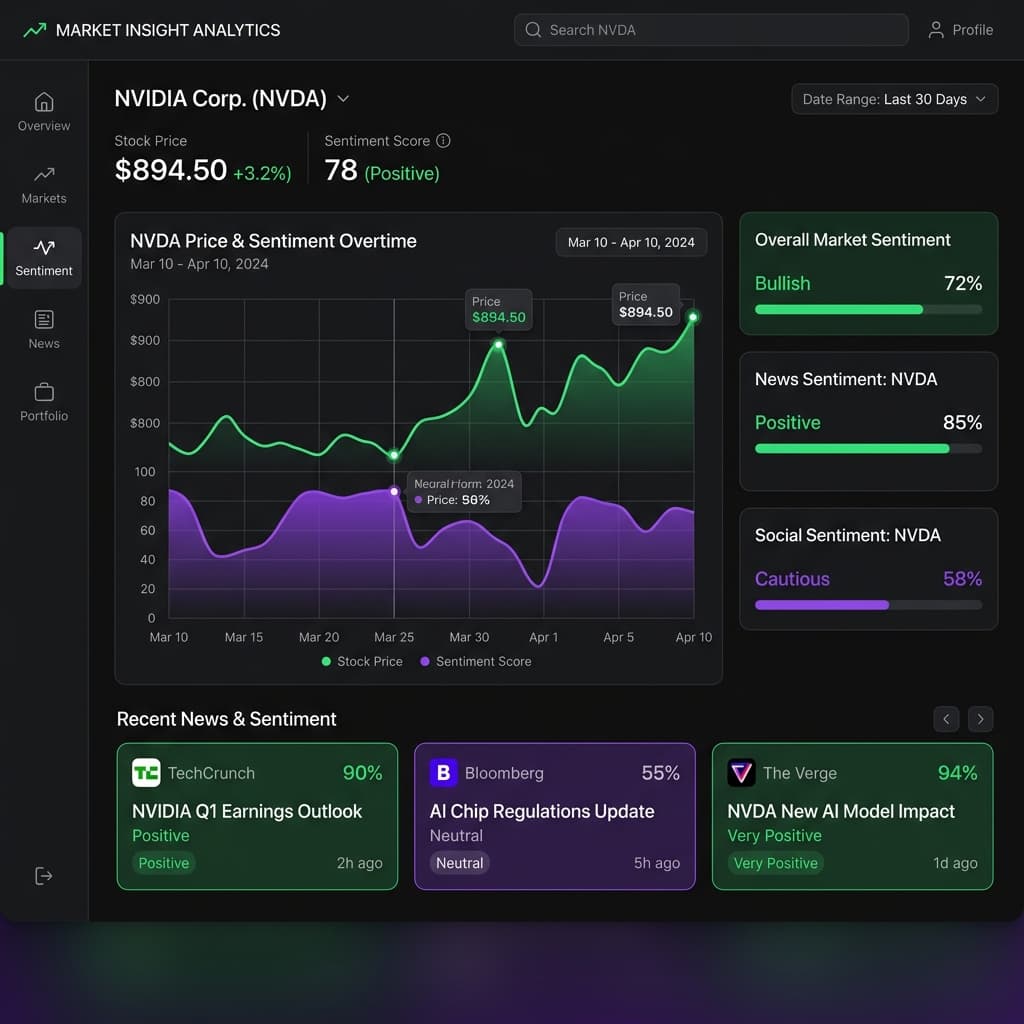
Task: Click the Bloomberg B logo icon
Action: point(443,773)
